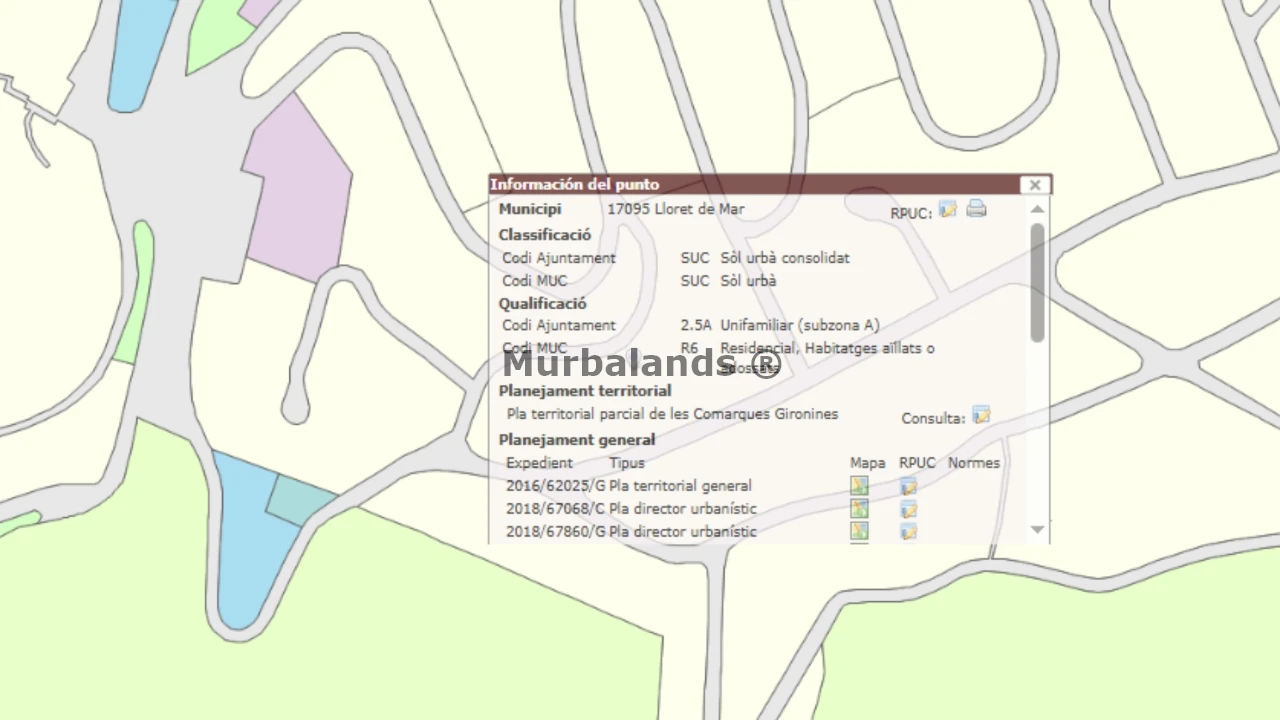Click the scroll-up arrow in the info panel
The width and height of the screenshot is (1280, 720).
[x=1037, y=209]
